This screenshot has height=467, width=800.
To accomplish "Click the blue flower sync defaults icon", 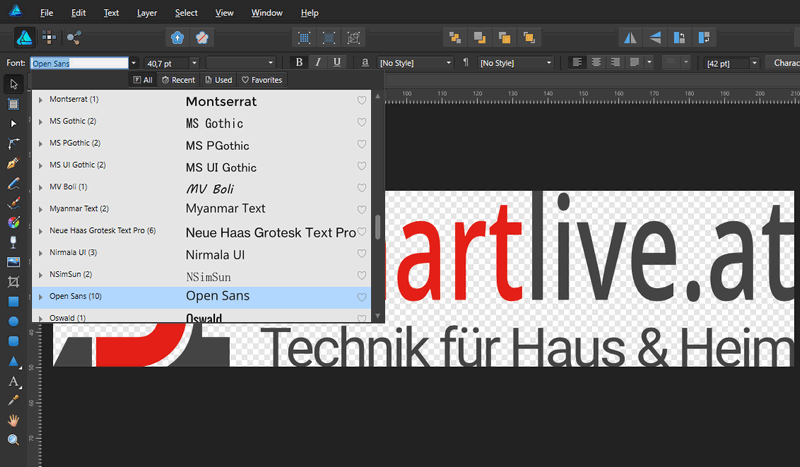I will (x=177, y=37).
